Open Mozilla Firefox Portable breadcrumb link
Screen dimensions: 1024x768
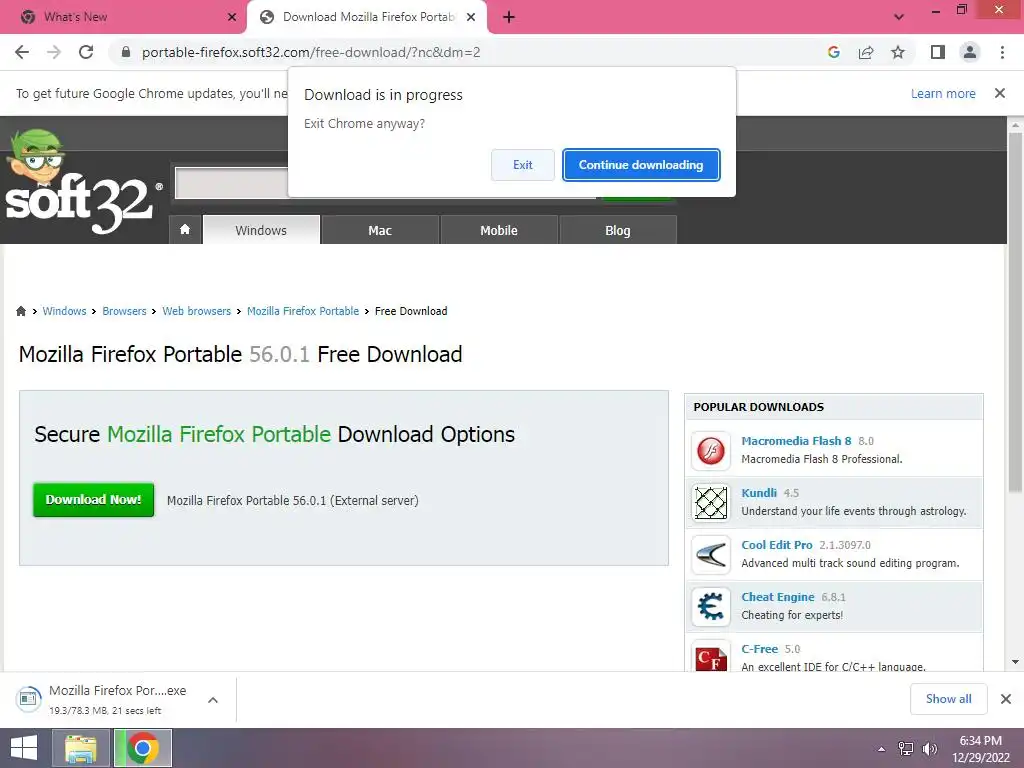tap(303, 311)
